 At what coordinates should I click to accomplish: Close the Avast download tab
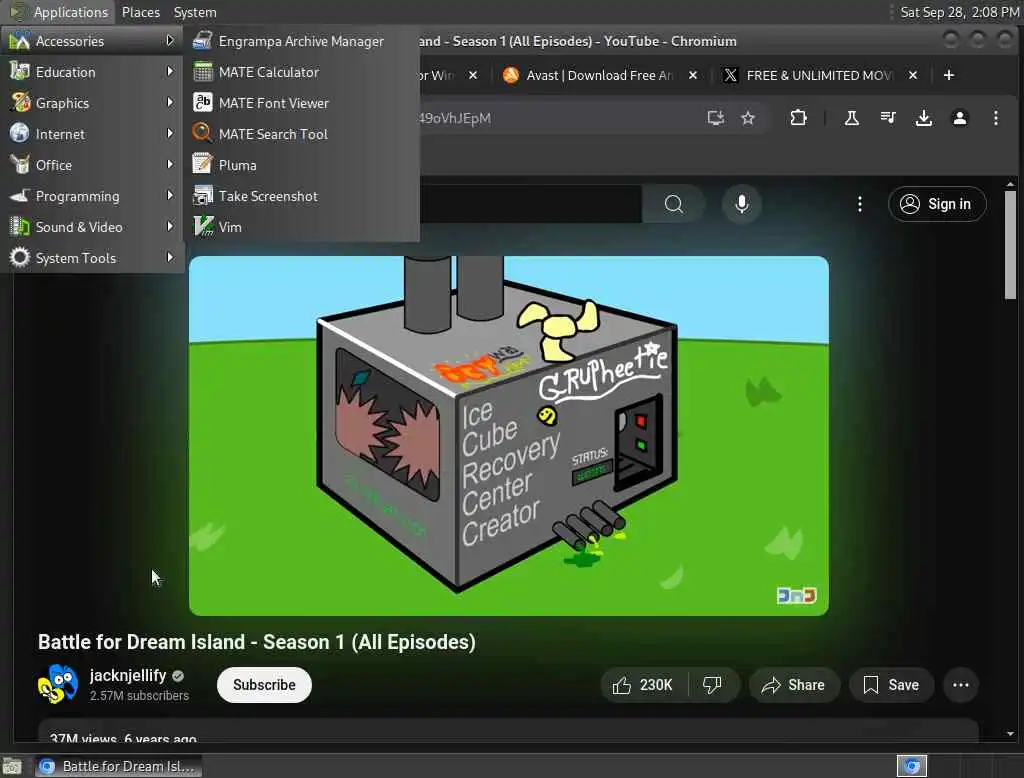[693, 75]
